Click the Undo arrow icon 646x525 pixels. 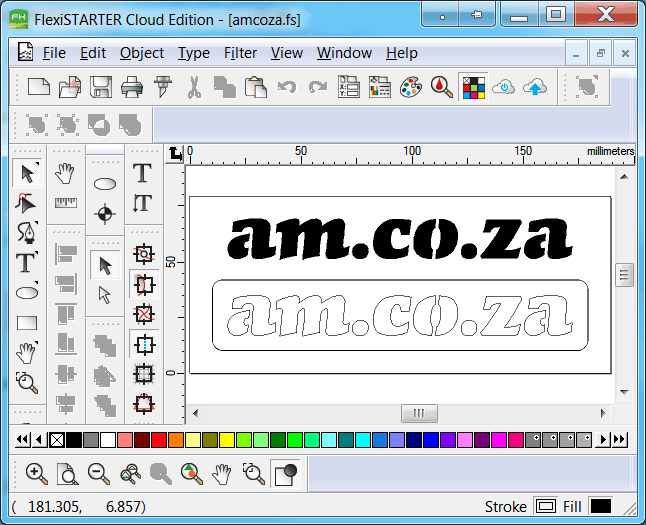click(x=287, y=87)
